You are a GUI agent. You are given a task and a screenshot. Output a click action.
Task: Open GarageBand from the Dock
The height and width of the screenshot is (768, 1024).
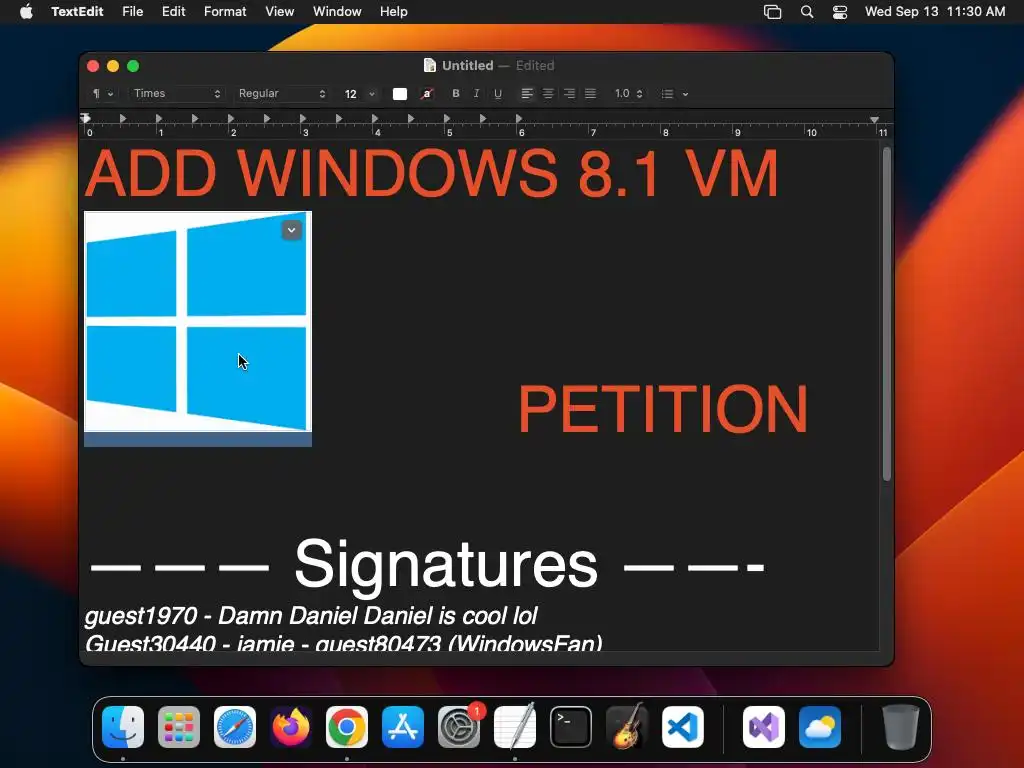tap(627, 726)
